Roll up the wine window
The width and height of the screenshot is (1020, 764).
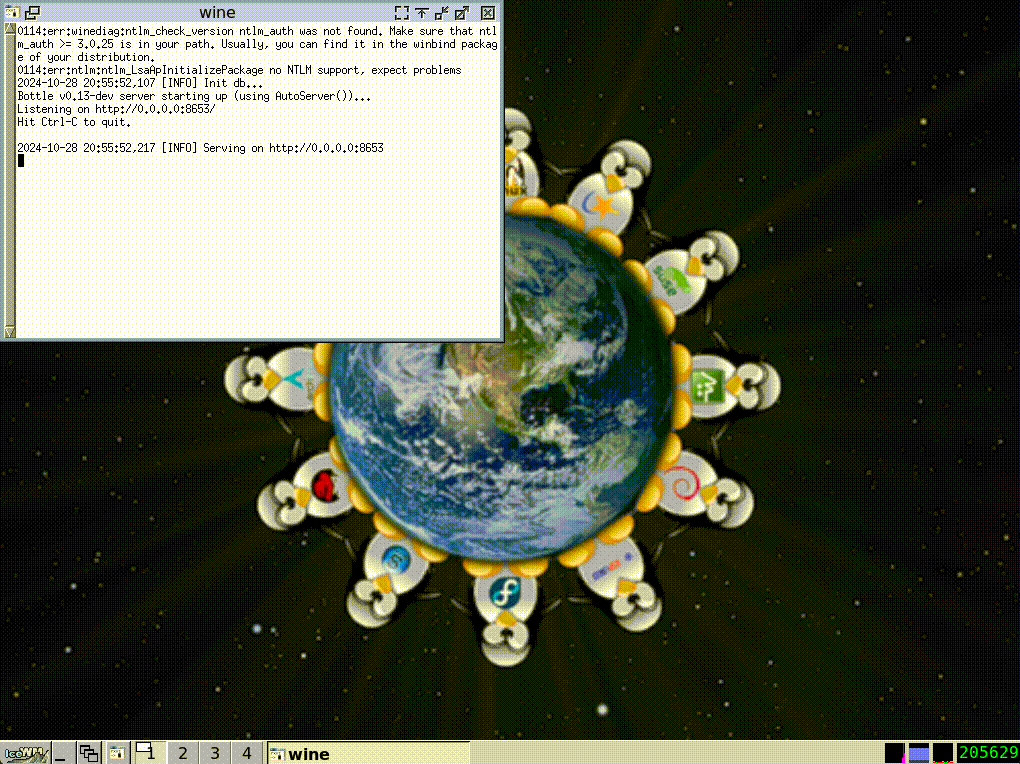pos(422,12)
